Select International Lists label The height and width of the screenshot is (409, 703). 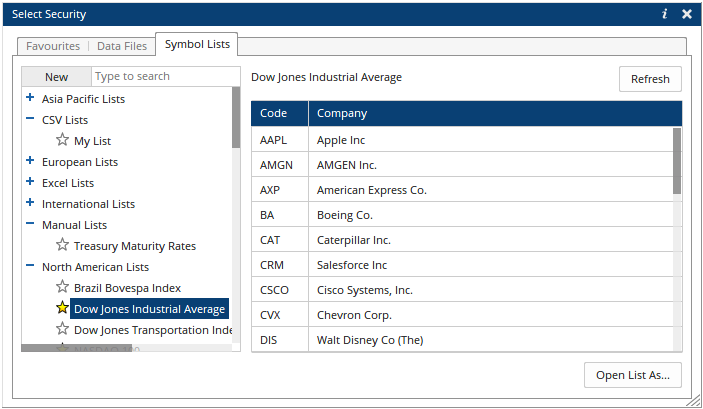[88, 204]
